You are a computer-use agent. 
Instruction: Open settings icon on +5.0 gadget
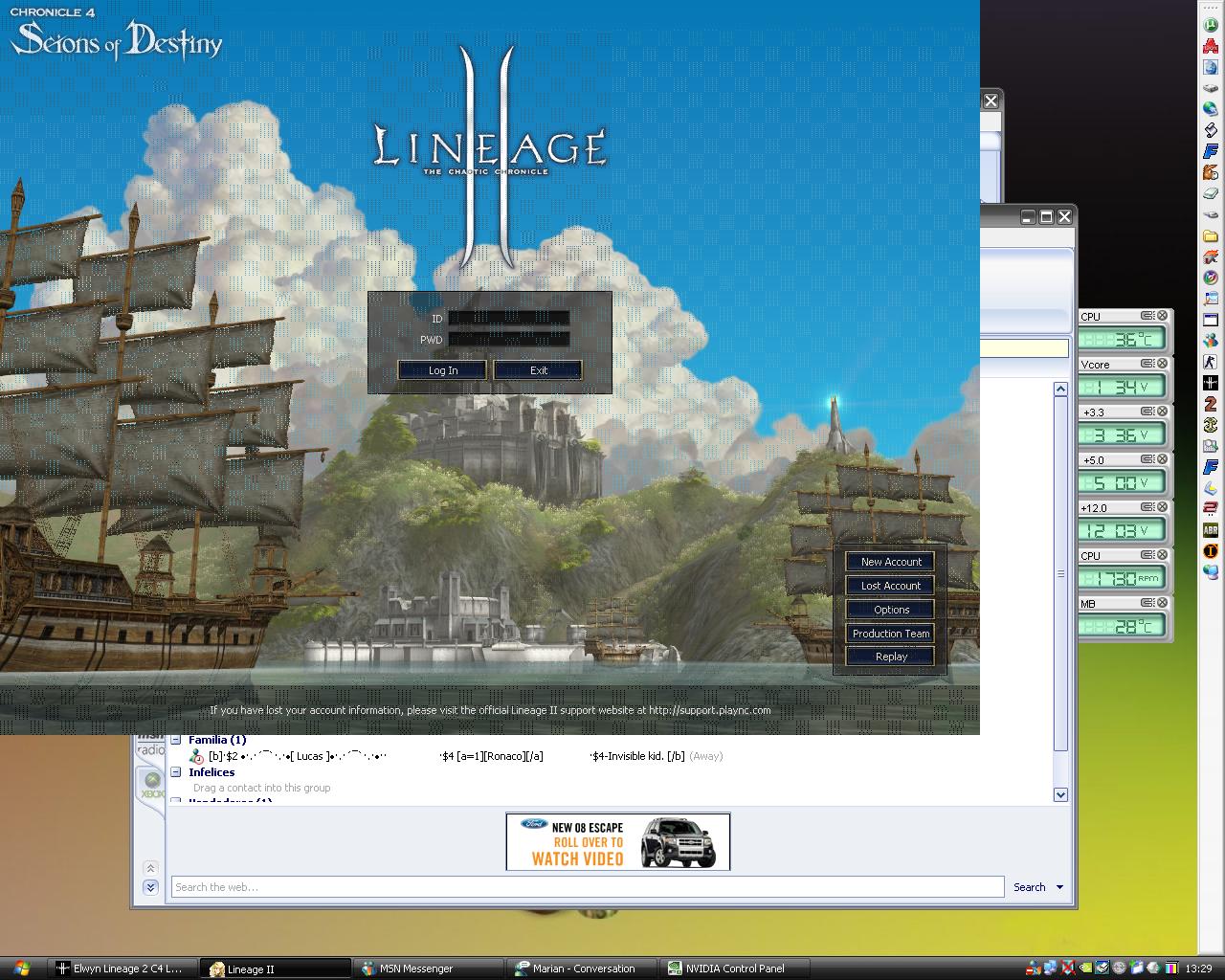1147,459
